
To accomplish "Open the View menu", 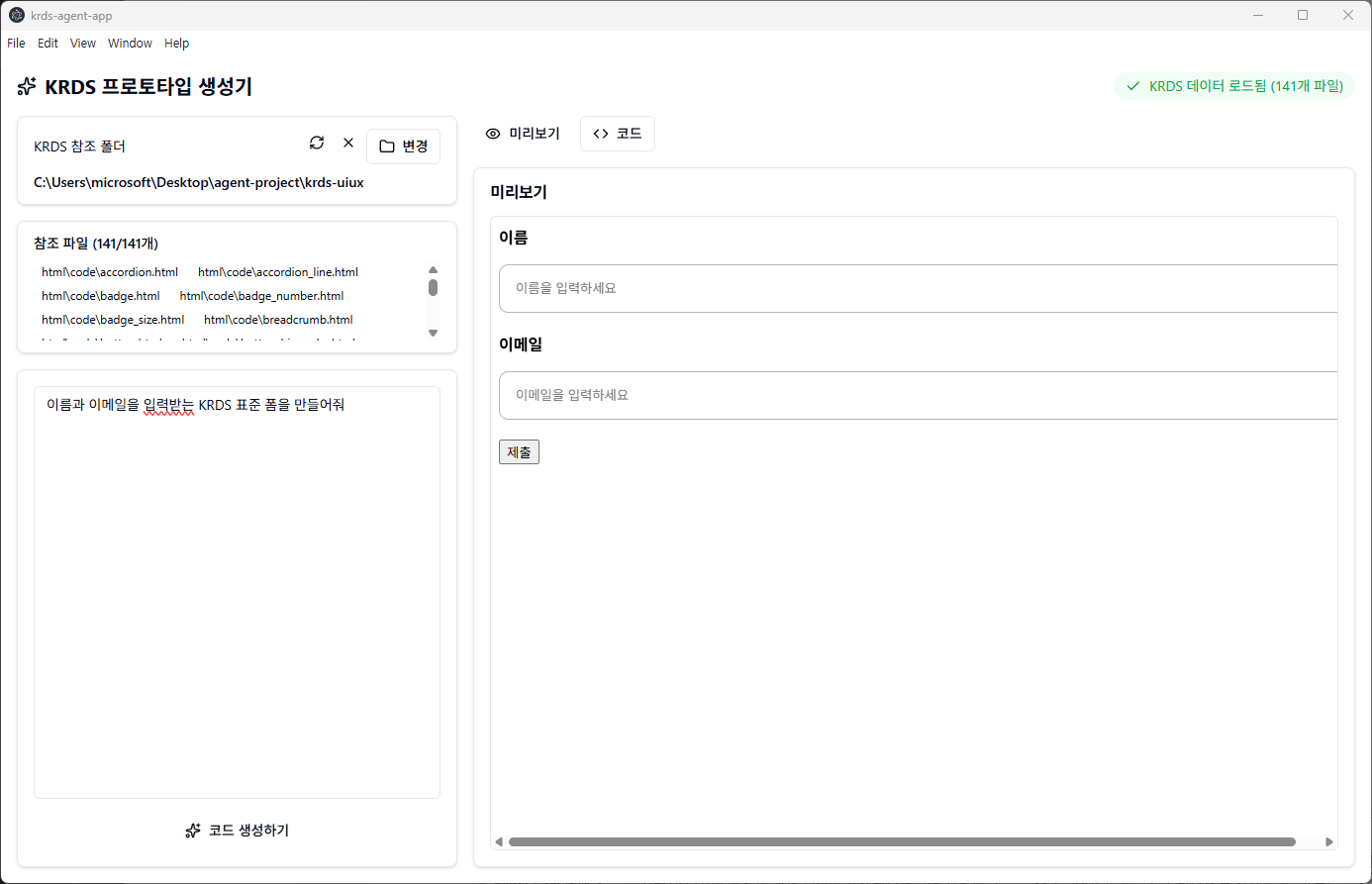I will [x=83, y=44].
